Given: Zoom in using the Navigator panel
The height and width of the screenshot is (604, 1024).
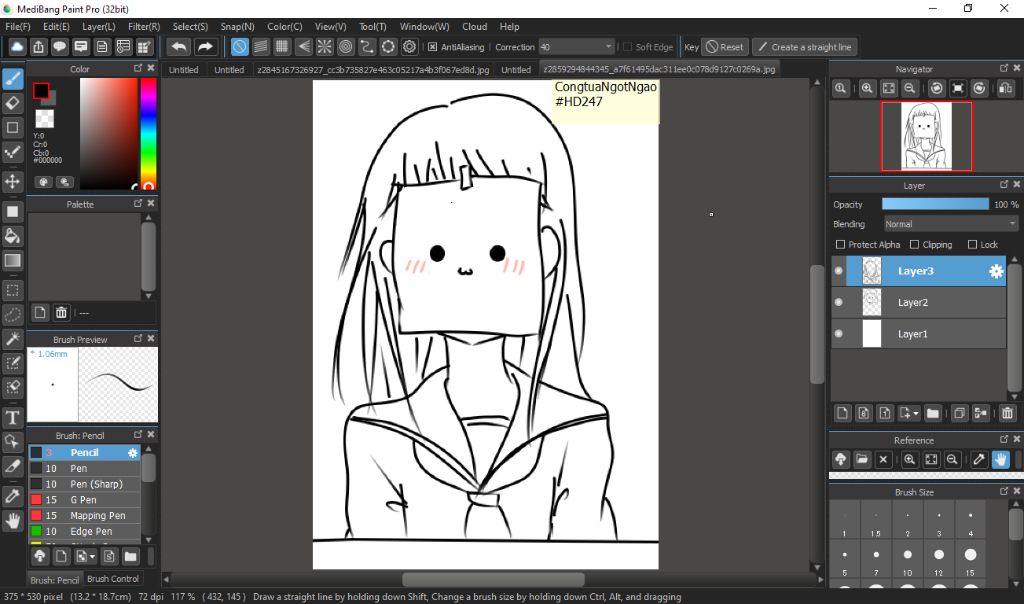Looking at the screenshot, I should pyautogui.click(x=867, y=88).
